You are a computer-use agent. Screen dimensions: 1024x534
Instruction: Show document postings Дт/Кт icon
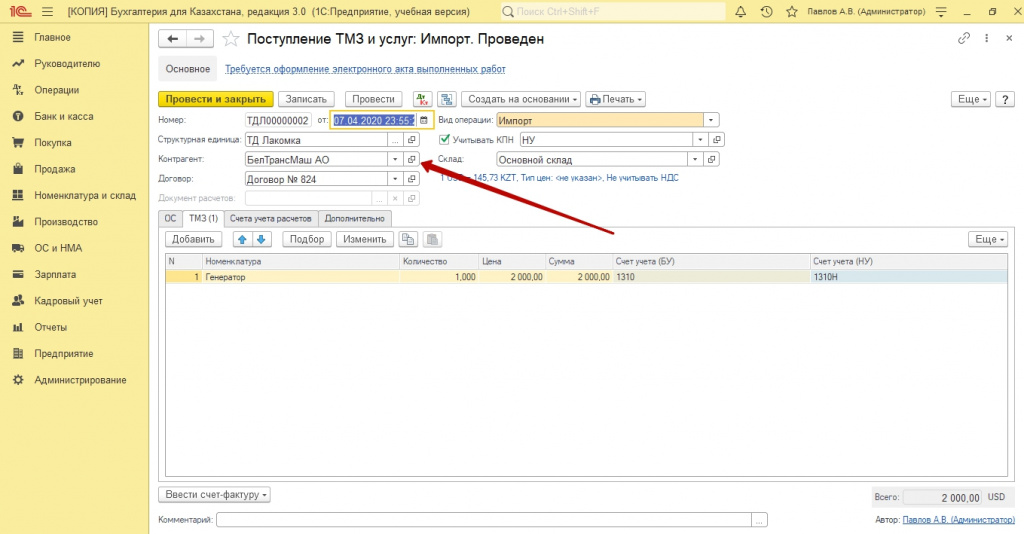[423, 99]
